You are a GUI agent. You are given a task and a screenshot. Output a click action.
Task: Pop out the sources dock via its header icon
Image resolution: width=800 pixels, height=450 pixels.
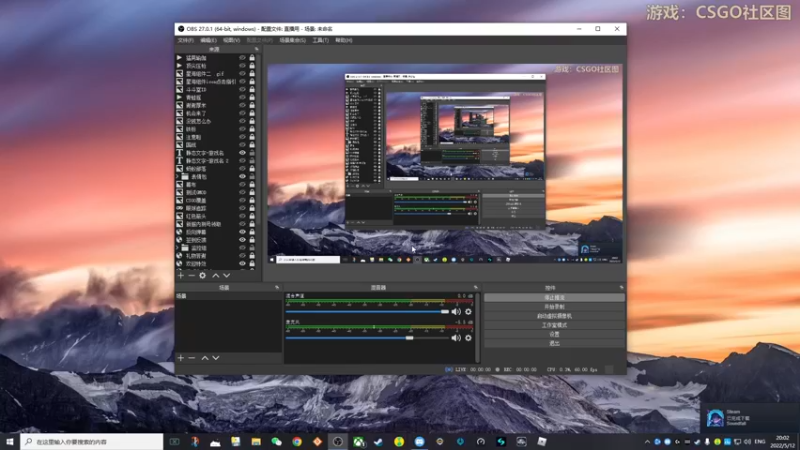click(x=257, y=49)
